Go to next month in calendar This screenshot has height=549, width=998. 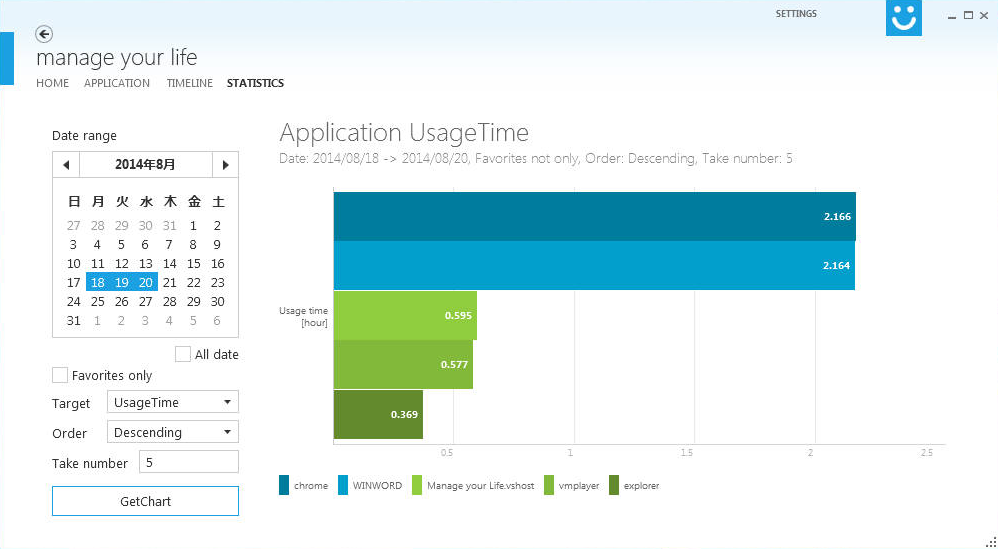pos(226,165)
